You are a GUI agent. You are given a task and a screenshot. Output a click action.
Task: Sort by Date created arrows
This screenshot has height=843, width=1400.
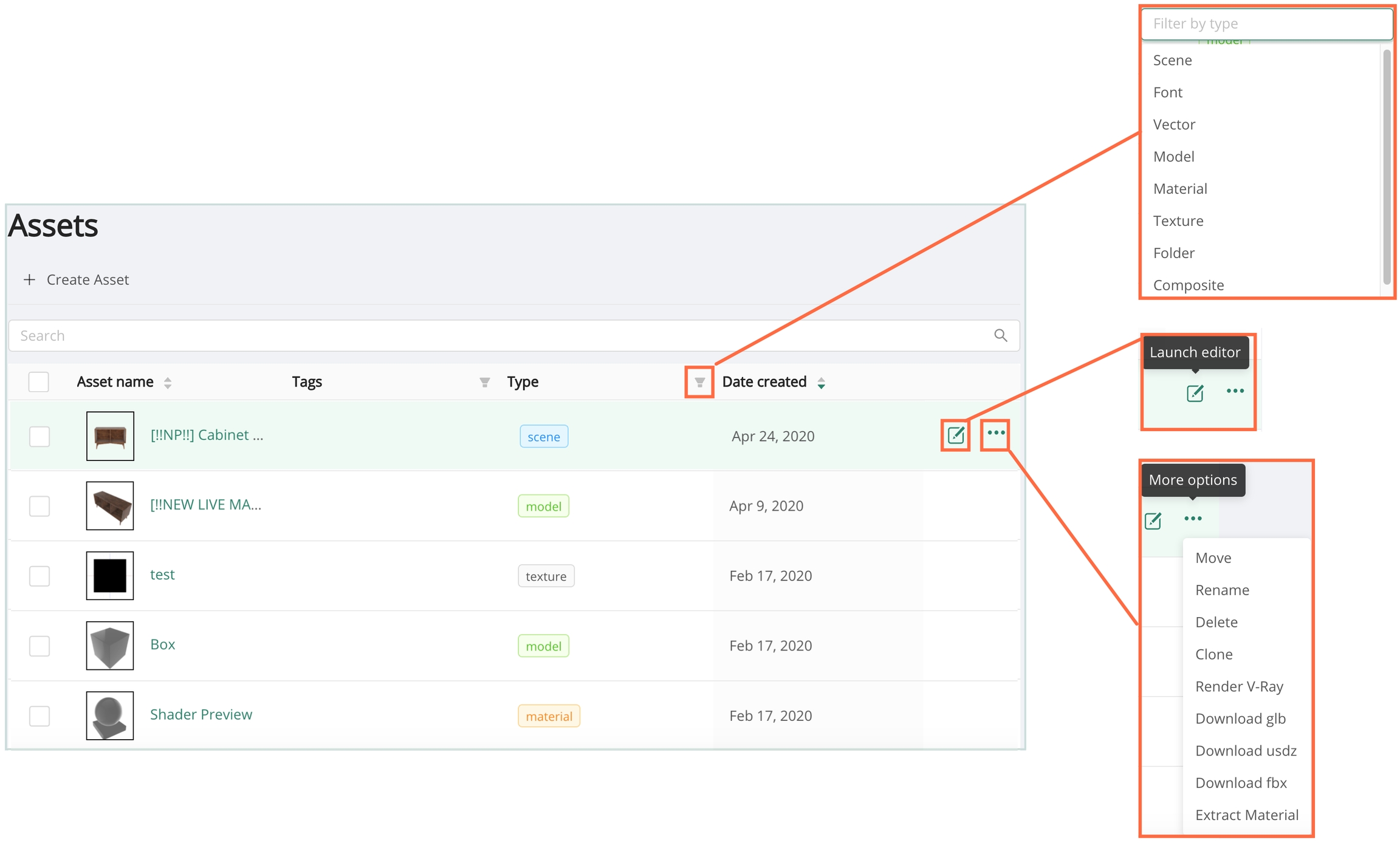point(821,383)
